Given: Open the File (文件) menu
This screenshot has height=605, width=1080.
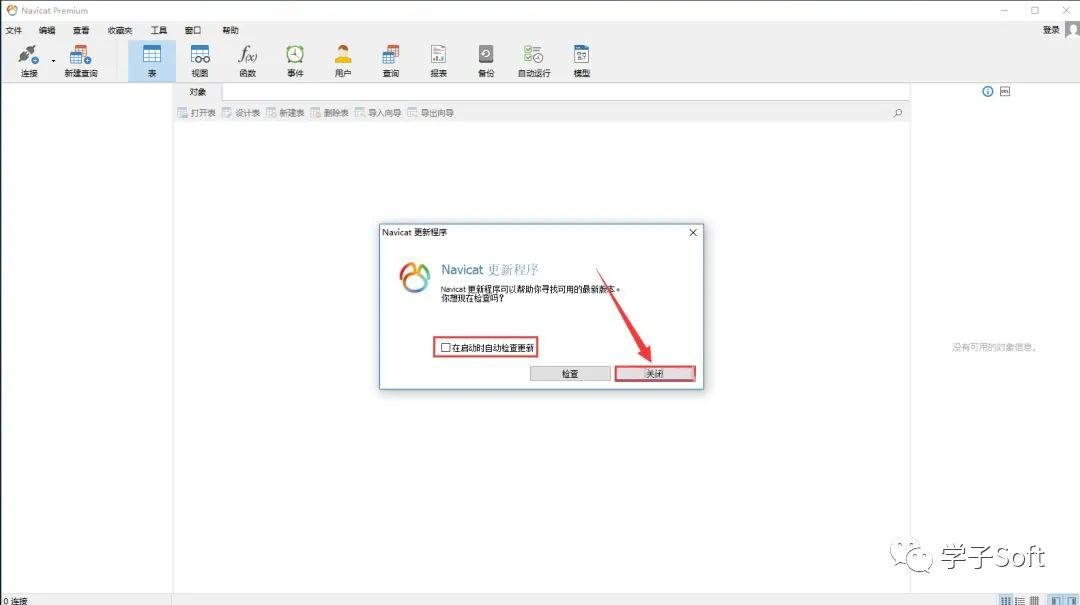Looking at the screenshot, I should pyautogui.click(x=14, y=30).
